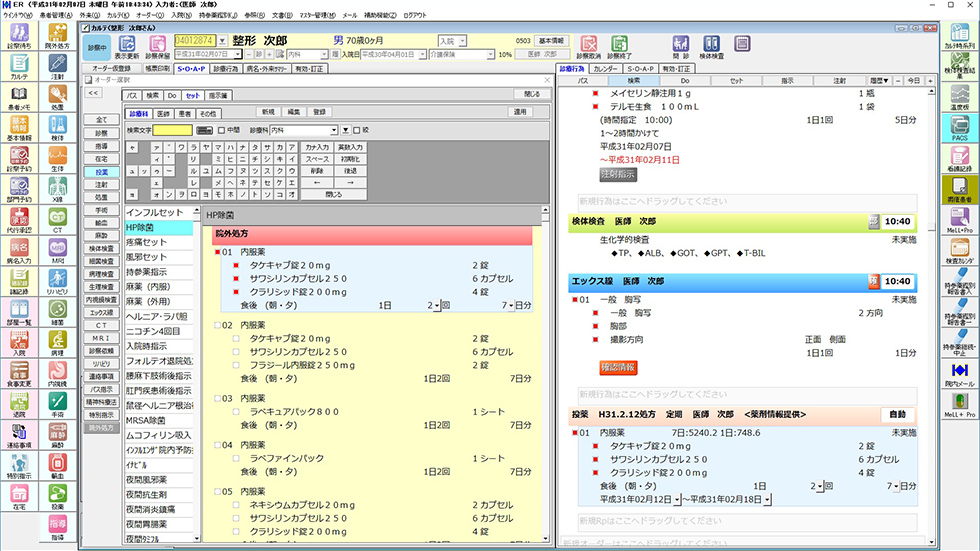Image resolution: width=980 pixels, height=551 pixels.
Task: Click the 確認情報 button
Action: tap(618, 367)
